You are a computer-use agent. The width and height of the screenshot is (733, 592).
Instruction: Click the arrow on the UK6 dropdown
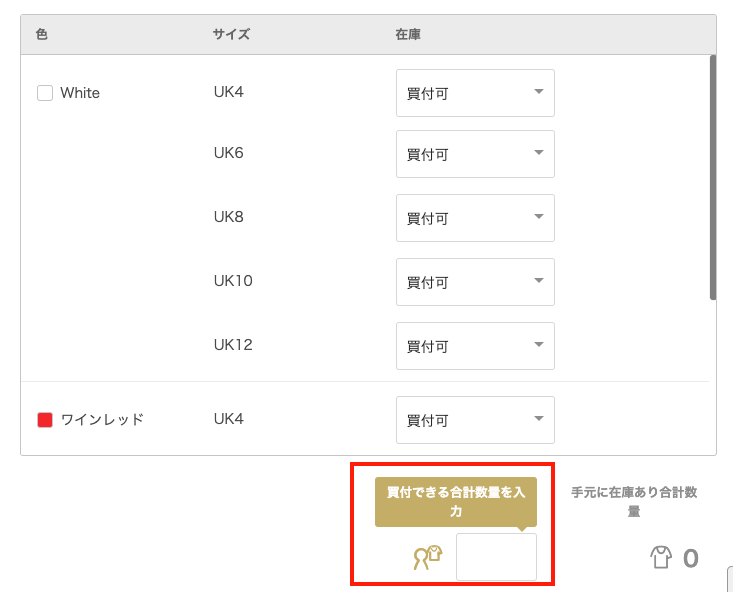click(x=539, y=152)
